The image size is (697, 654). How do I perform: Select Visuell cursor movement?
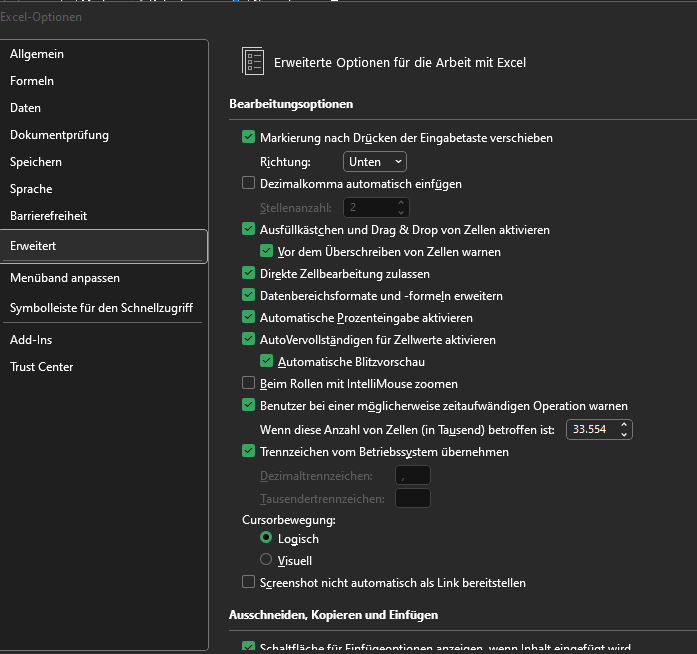coord(266,559)
